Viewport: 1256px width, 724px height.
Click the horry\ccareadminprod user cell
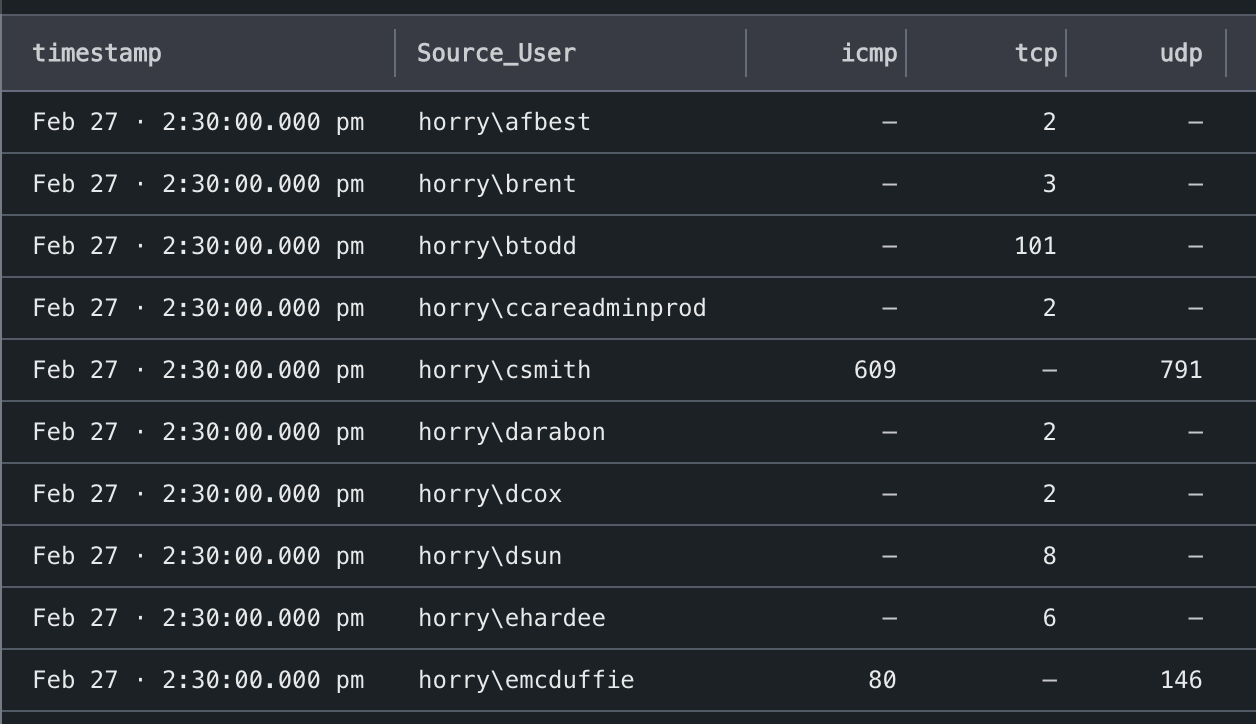[562, 308]
